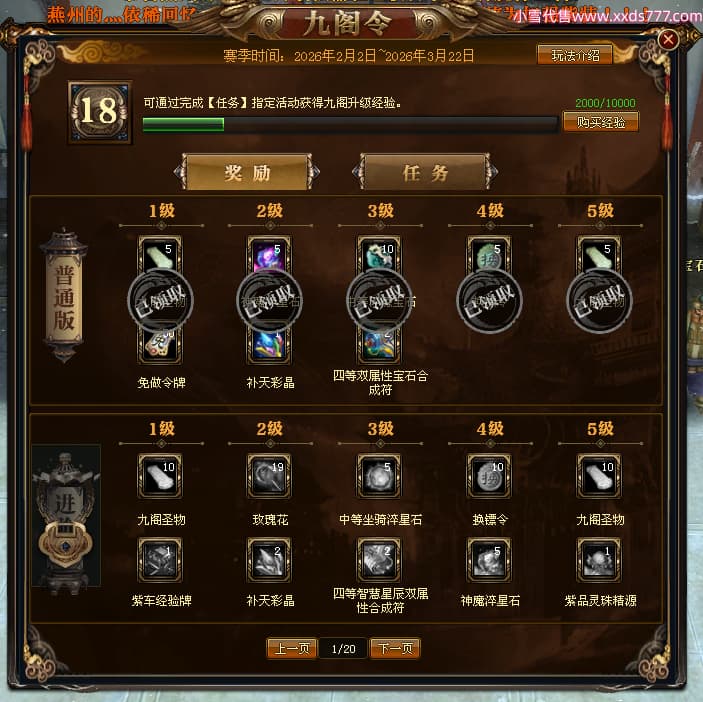Click the 九阁圣物 icon in advanced level 5

pos(599,476)
